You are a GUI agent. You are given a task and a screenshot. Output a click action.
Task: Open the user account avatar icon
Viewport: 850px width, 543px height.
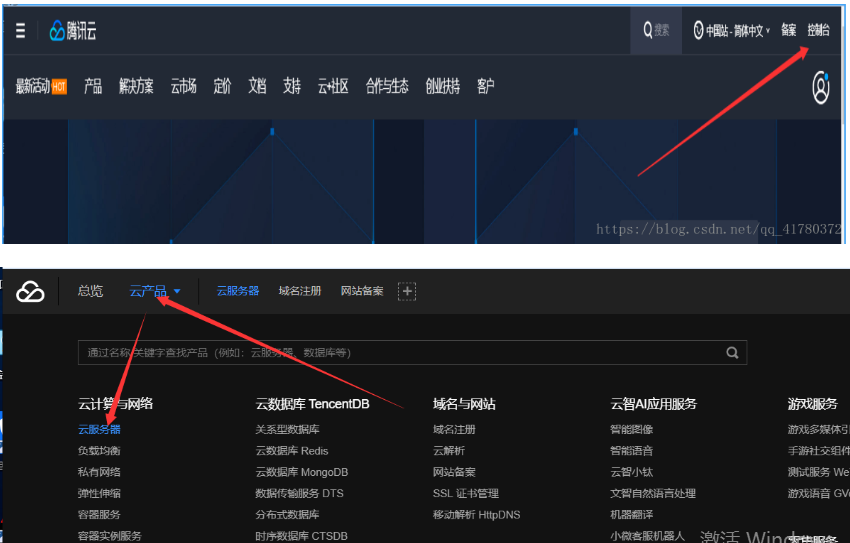click(821, 87)
